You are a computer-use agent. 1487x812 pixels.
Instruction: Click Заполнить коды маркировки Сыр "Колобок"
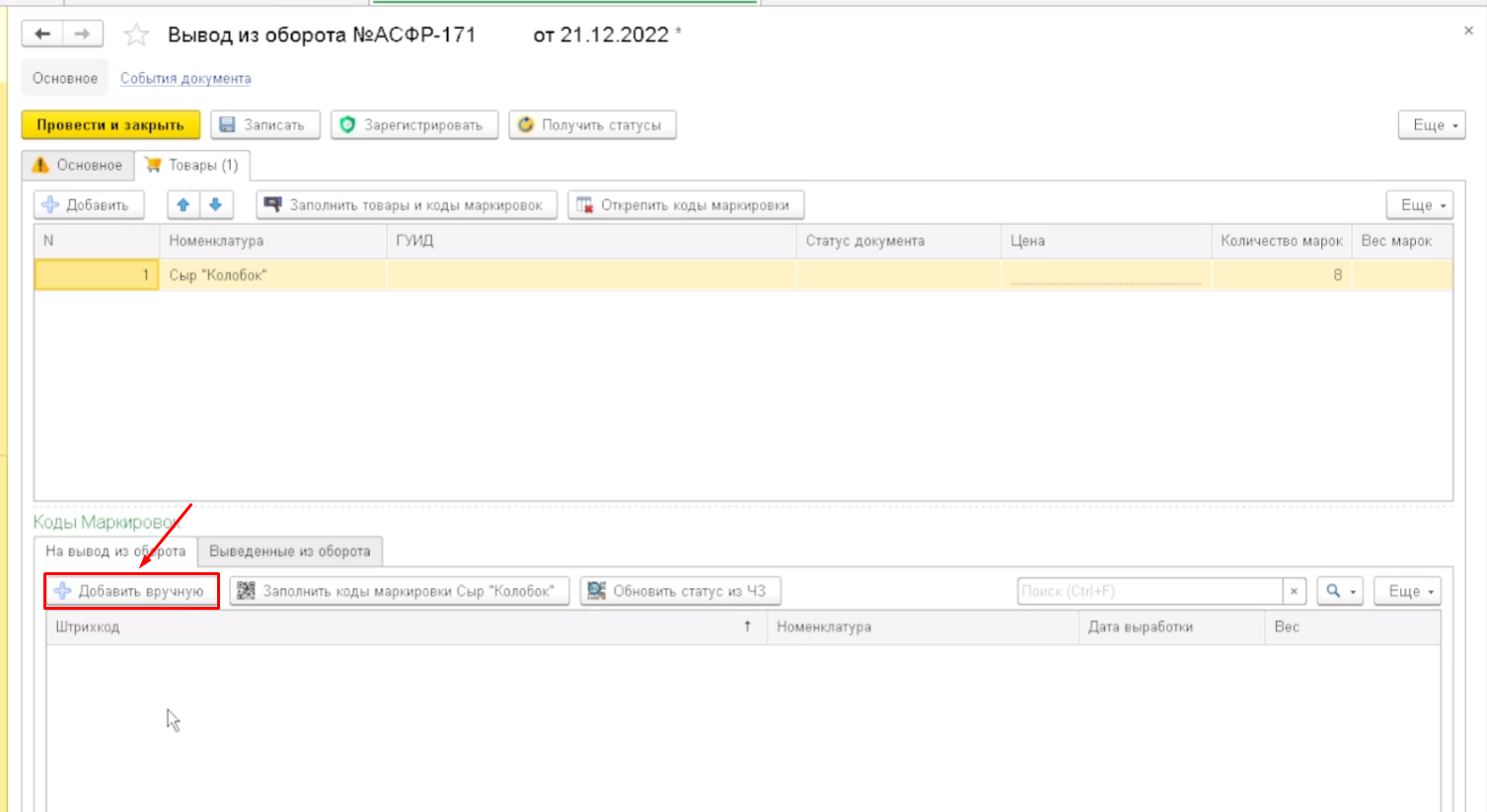pos(400,591)
